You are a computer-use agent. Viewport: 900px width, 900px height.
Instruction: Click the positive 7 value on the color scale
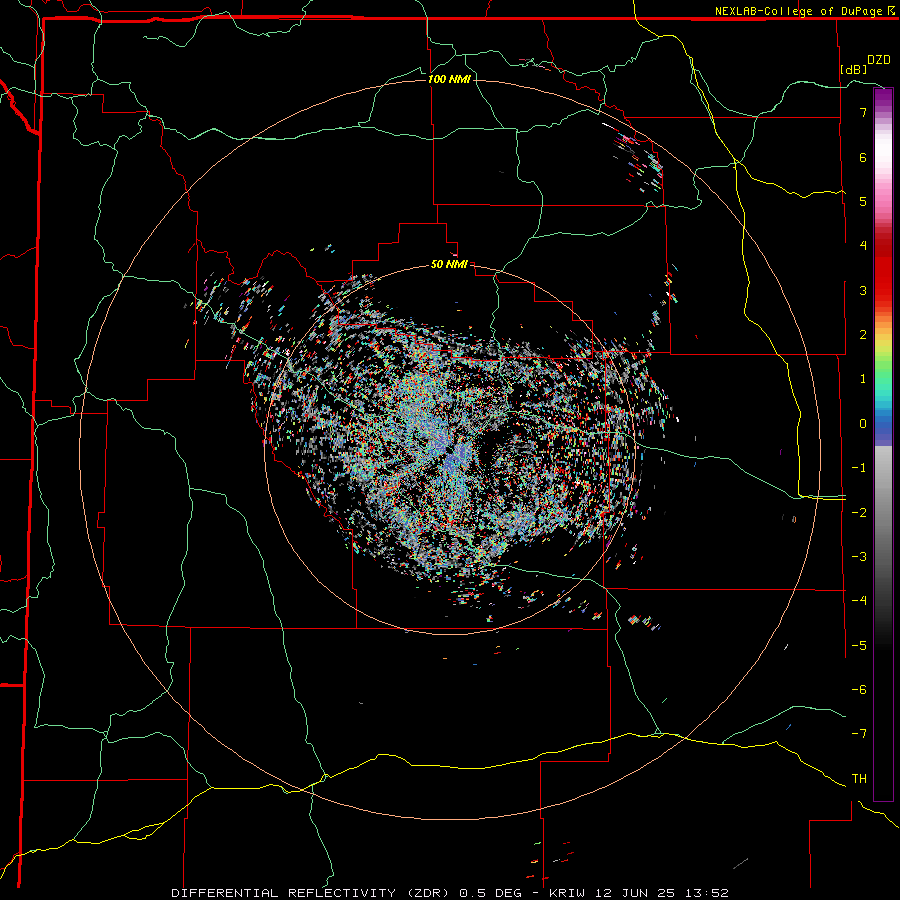863,112
